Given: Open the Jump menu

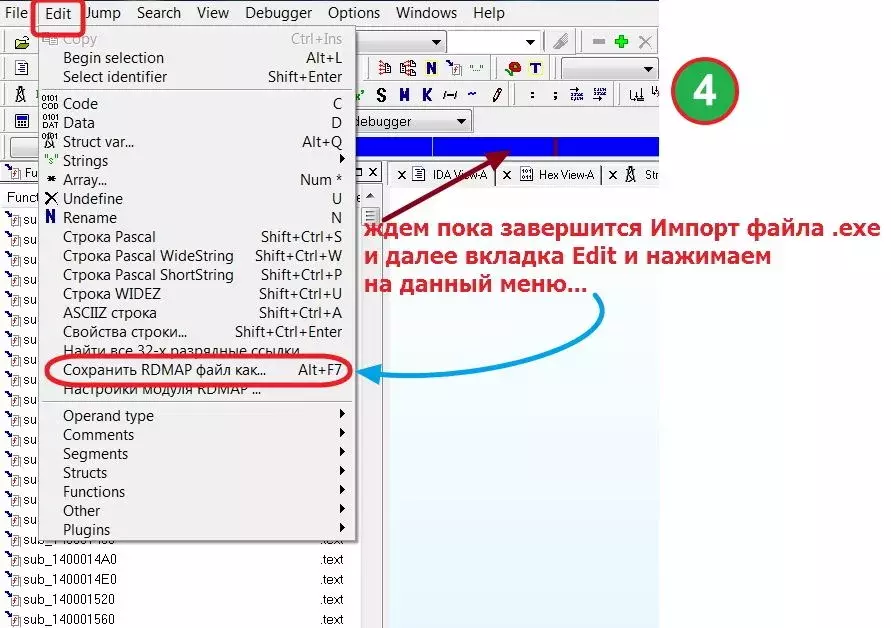Looking at the screenshot, I should click(103, 13).
